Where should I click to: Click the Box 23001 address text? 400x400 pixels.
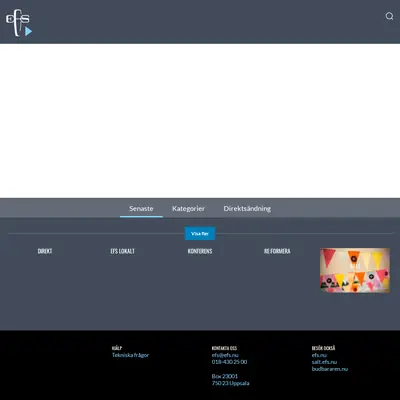click(x=225, y=376)
